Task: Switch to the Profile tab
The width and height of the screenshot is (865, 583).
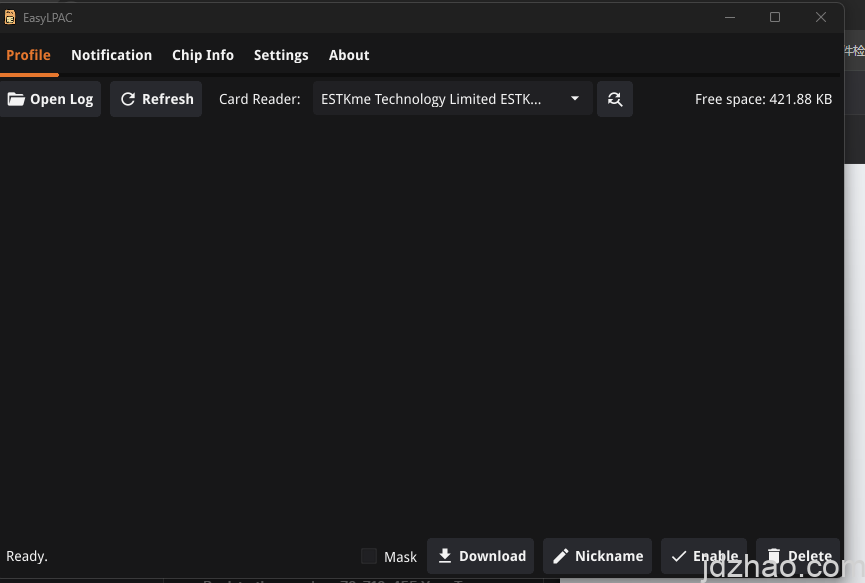Action: tap(28, 55)
